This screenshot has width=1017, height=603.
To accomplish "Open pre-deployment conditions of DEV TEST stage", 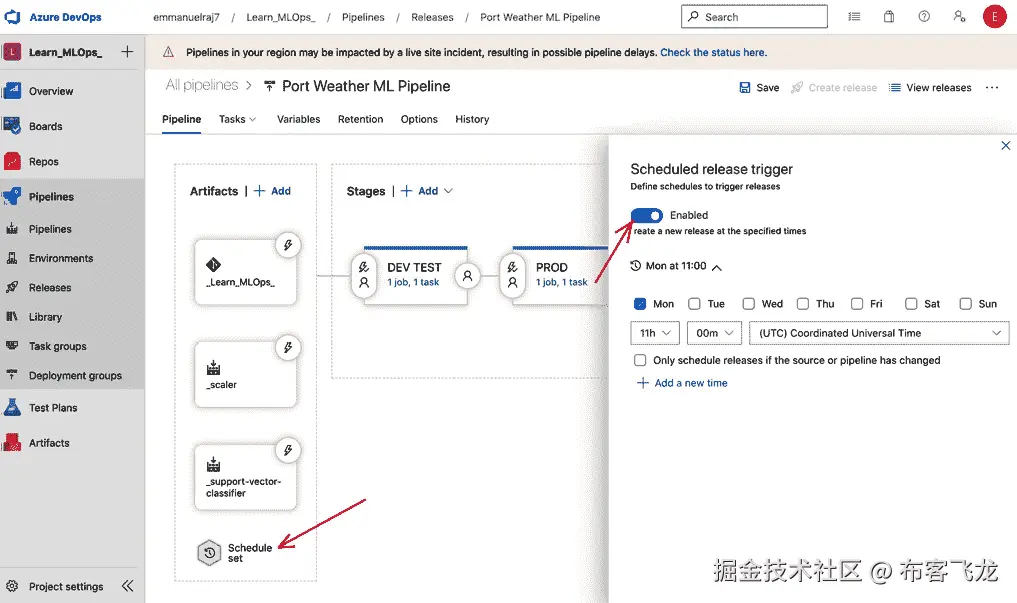I will click(364, 275).
